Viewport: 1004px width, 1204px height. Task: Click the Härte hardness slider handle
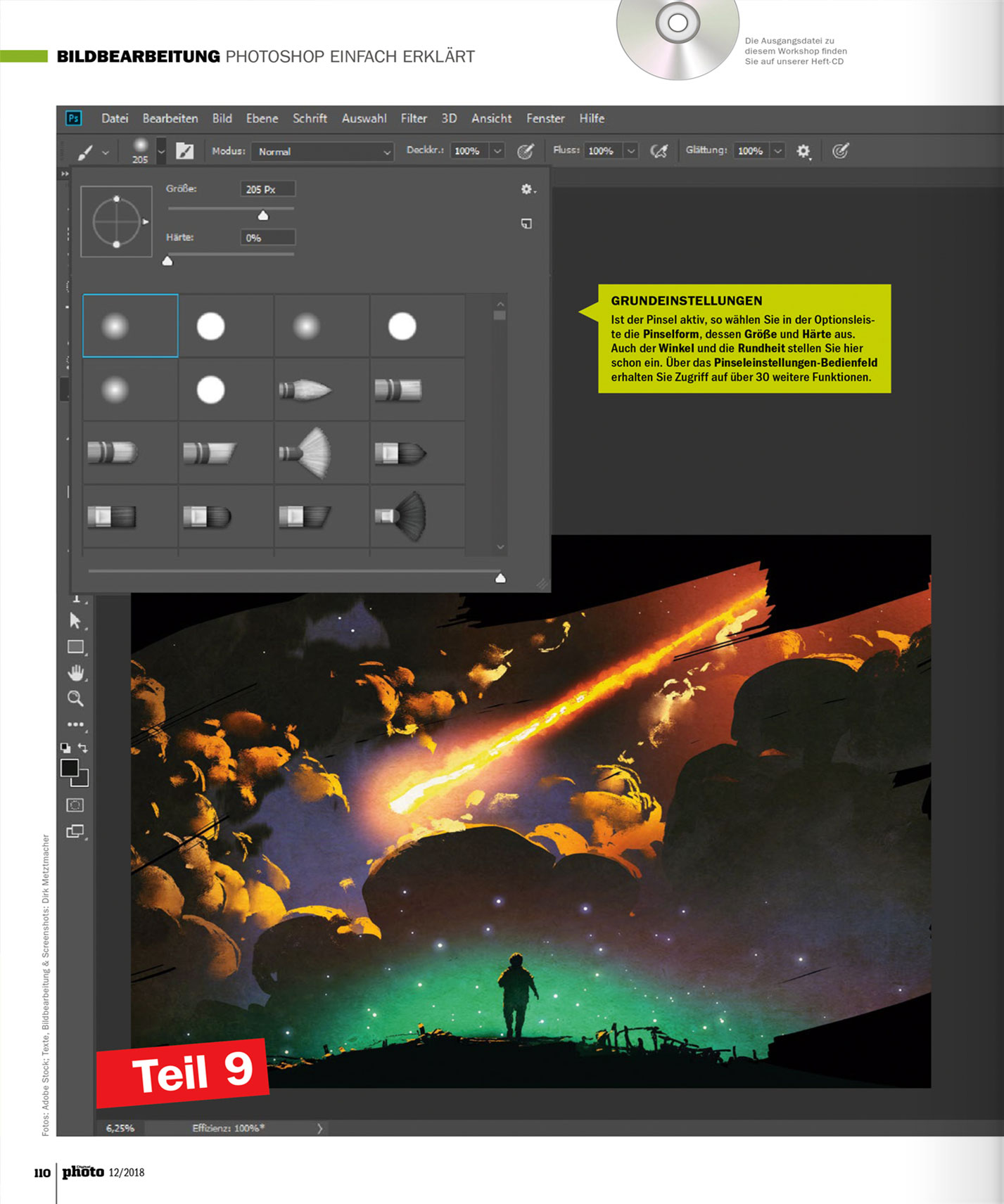tap(167, 261)
